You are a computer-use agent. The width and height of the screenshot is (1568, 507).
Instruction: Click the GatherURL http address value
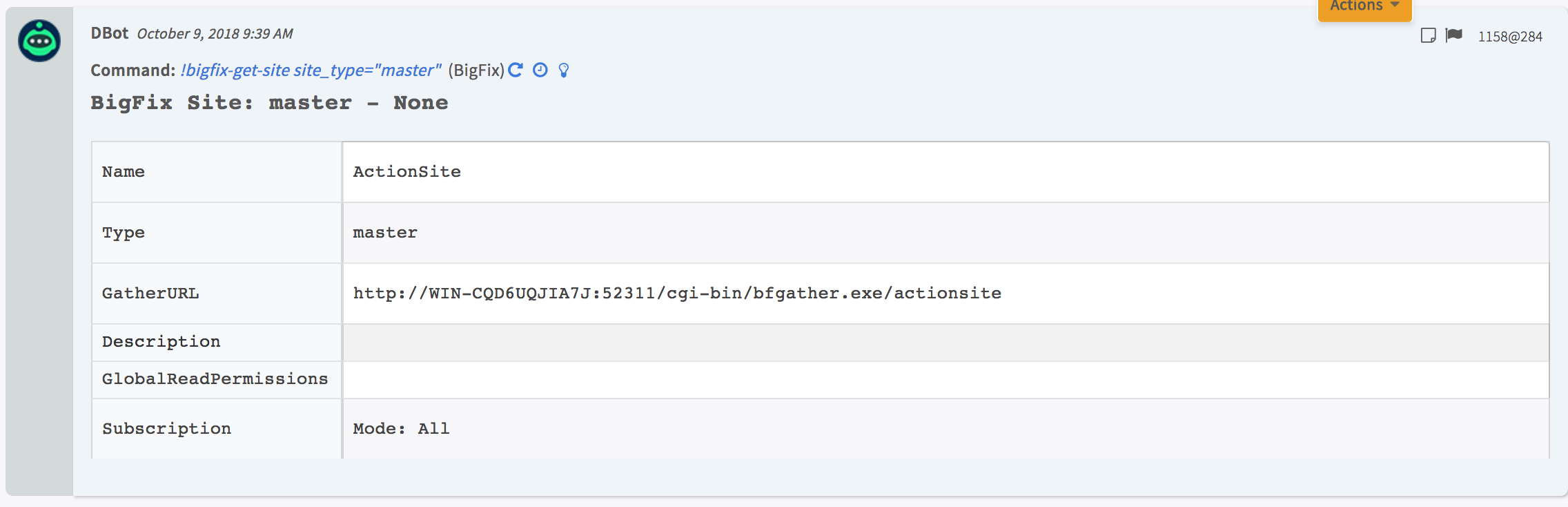pyautogui.click(x=677, y=294)
